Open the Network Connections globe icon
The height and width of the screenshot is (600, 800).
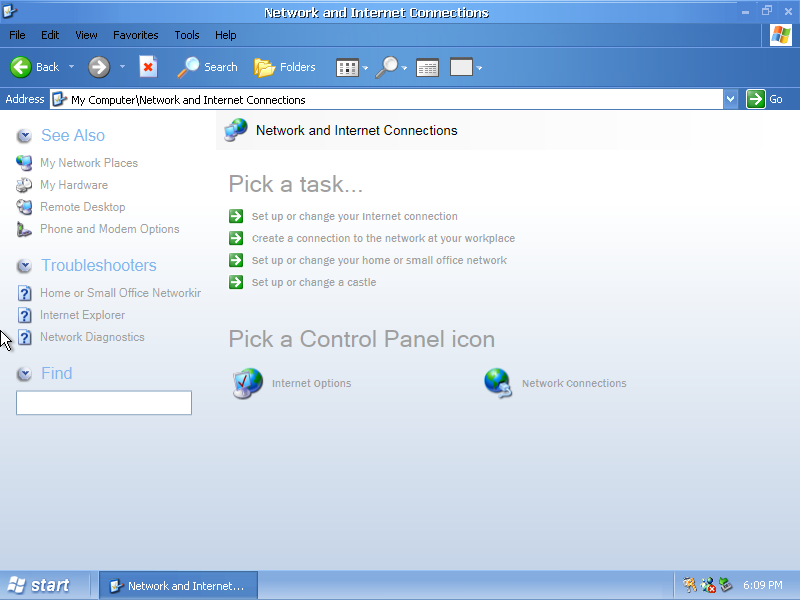tap(498, 383)
